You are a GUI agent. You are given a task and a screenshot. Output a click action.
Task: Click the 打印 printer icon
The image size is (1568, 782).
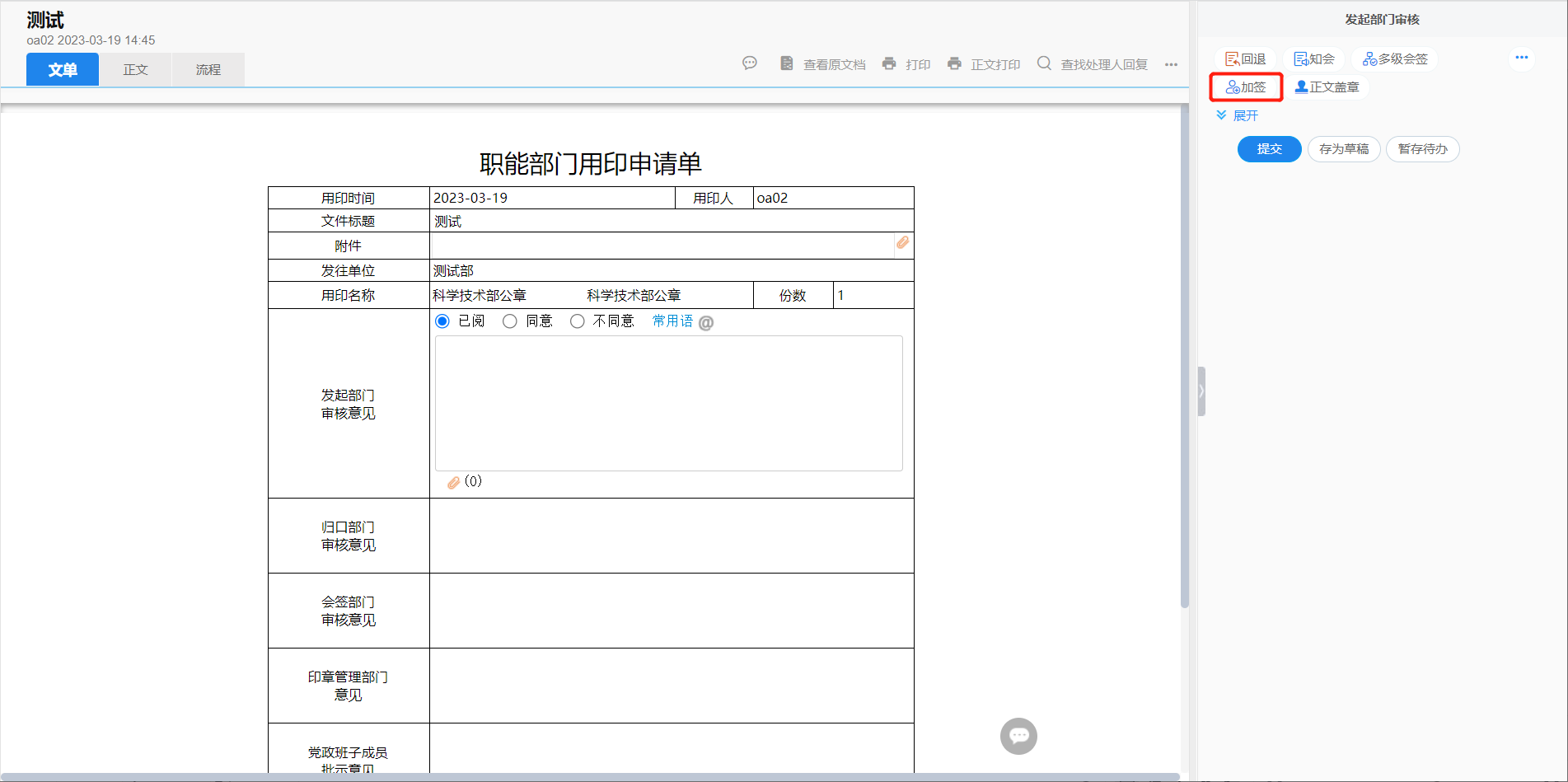coord(889,63)
